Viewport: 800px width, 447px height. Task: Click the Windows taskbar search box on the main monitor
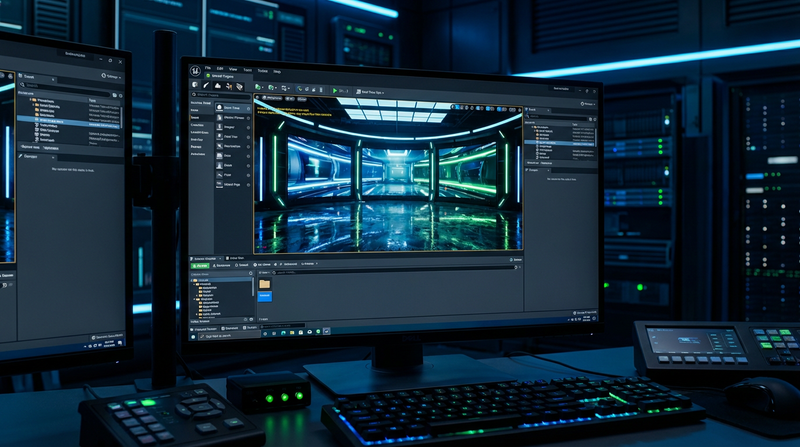pyautogui.click(x=229, y=335)
